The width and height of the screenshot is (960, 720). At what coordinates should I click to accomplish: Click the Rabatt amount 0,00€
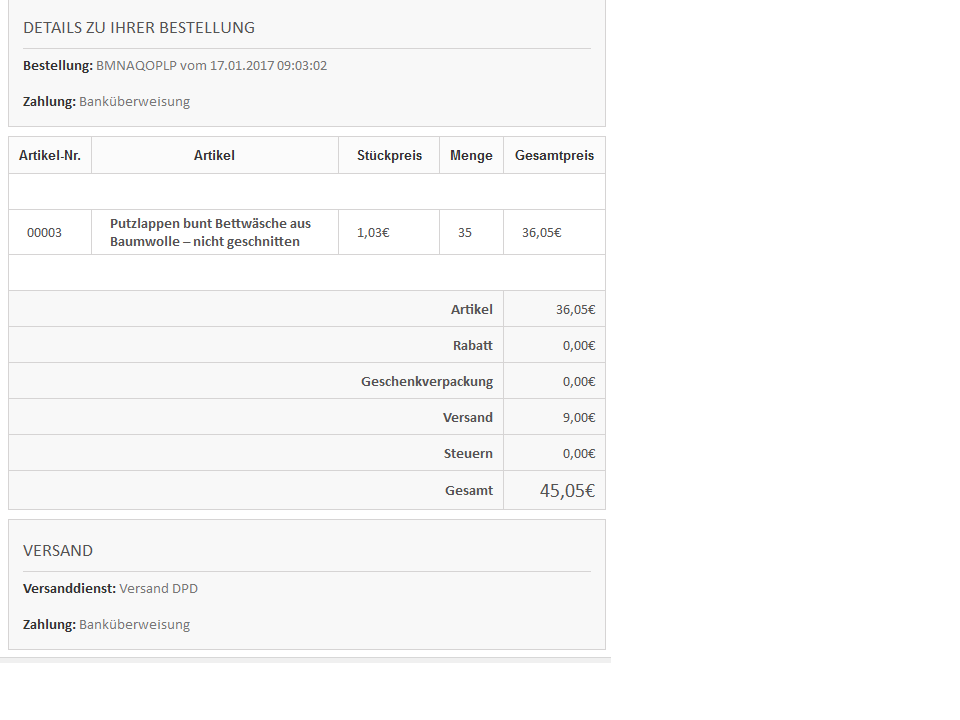click(x=578, y=345)
